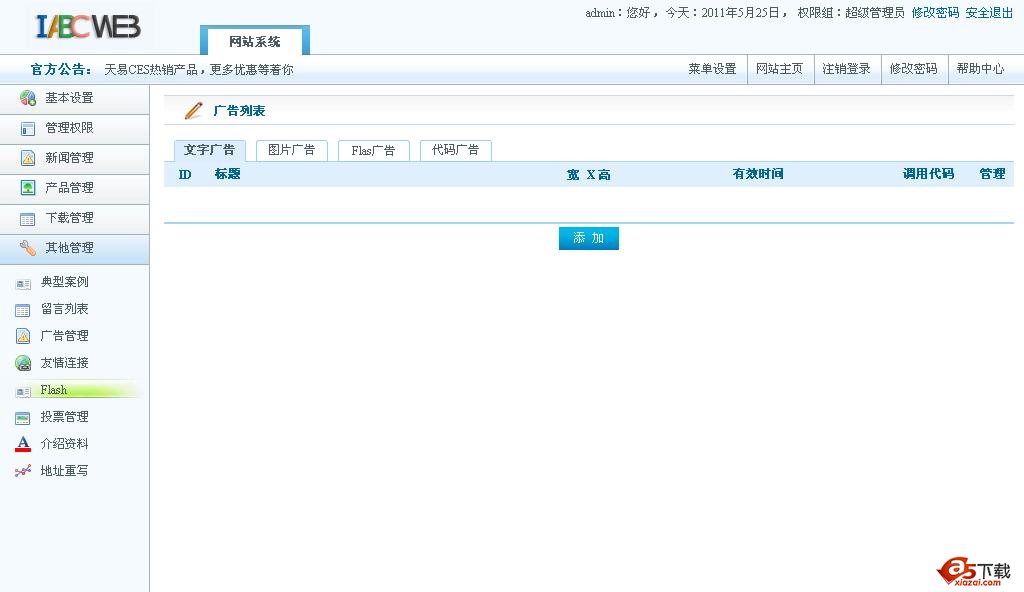Click the 管理权限 window icon

(x=27, y=128)
